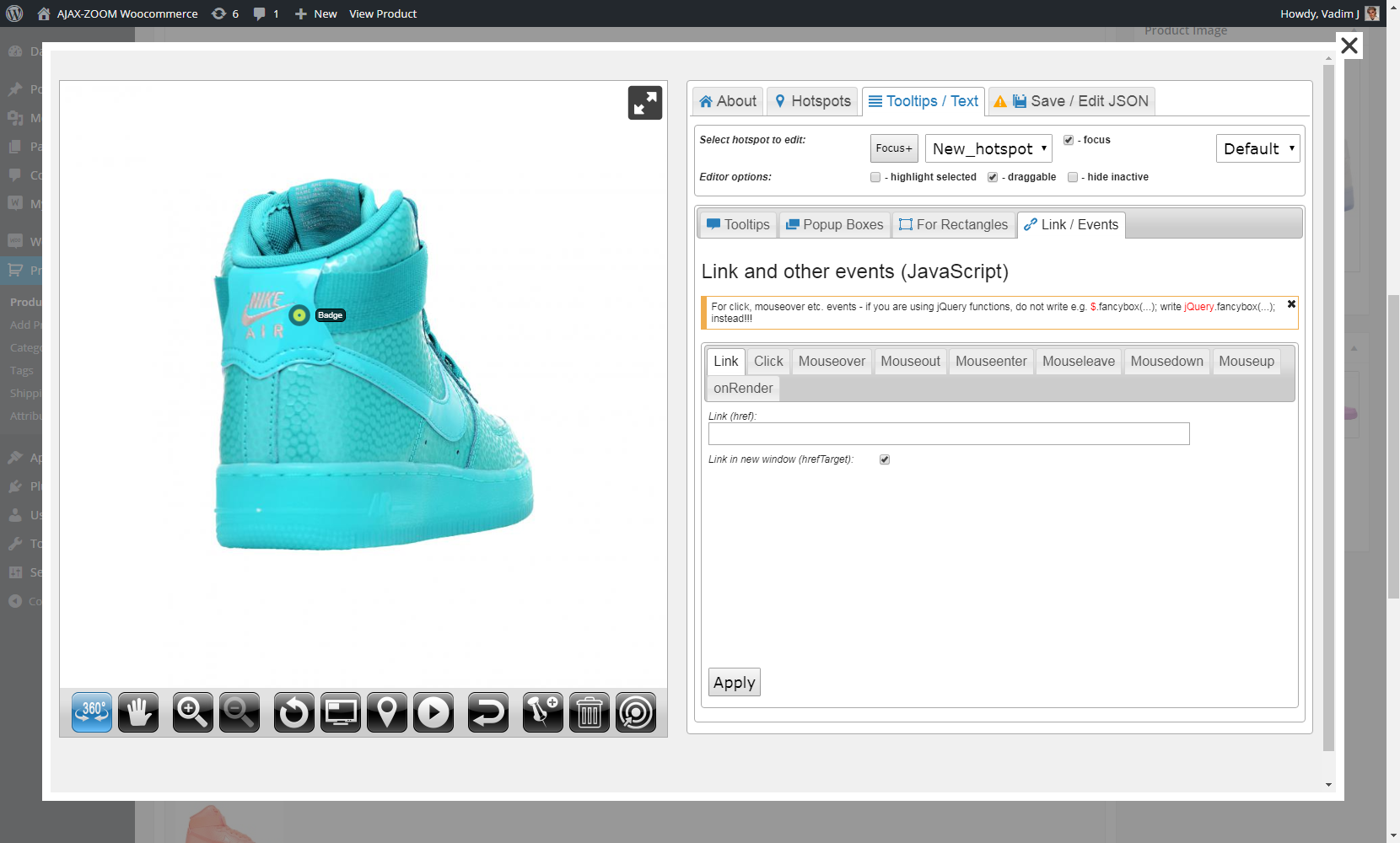This screenshot has width=1400, height=843.
Task: Click the zoom out magnifier
Action: point(240,712)
